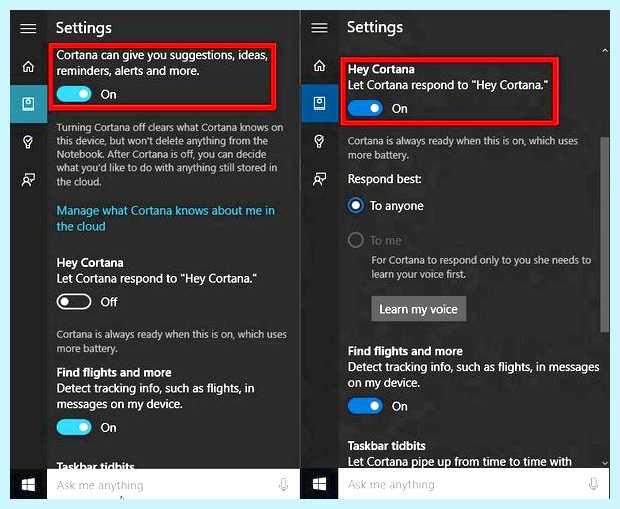Click Windows Start button in left panel

coord(28,484)
